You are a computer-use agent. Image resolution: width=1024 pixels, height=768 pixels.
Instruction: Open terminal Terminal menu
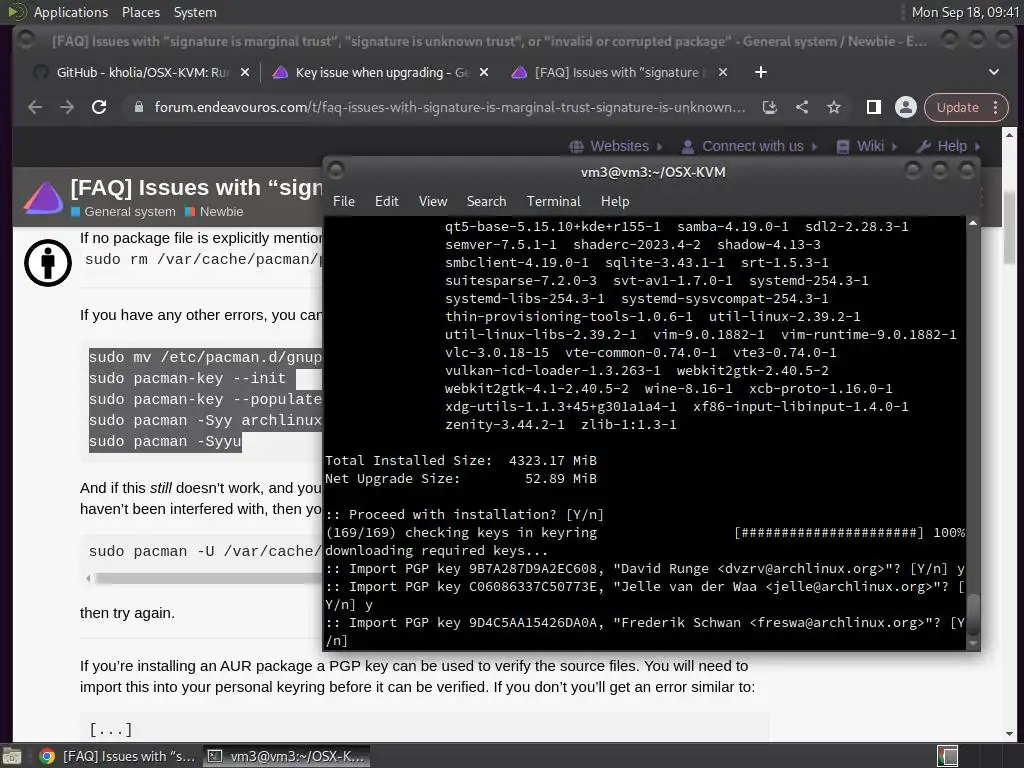554,201
